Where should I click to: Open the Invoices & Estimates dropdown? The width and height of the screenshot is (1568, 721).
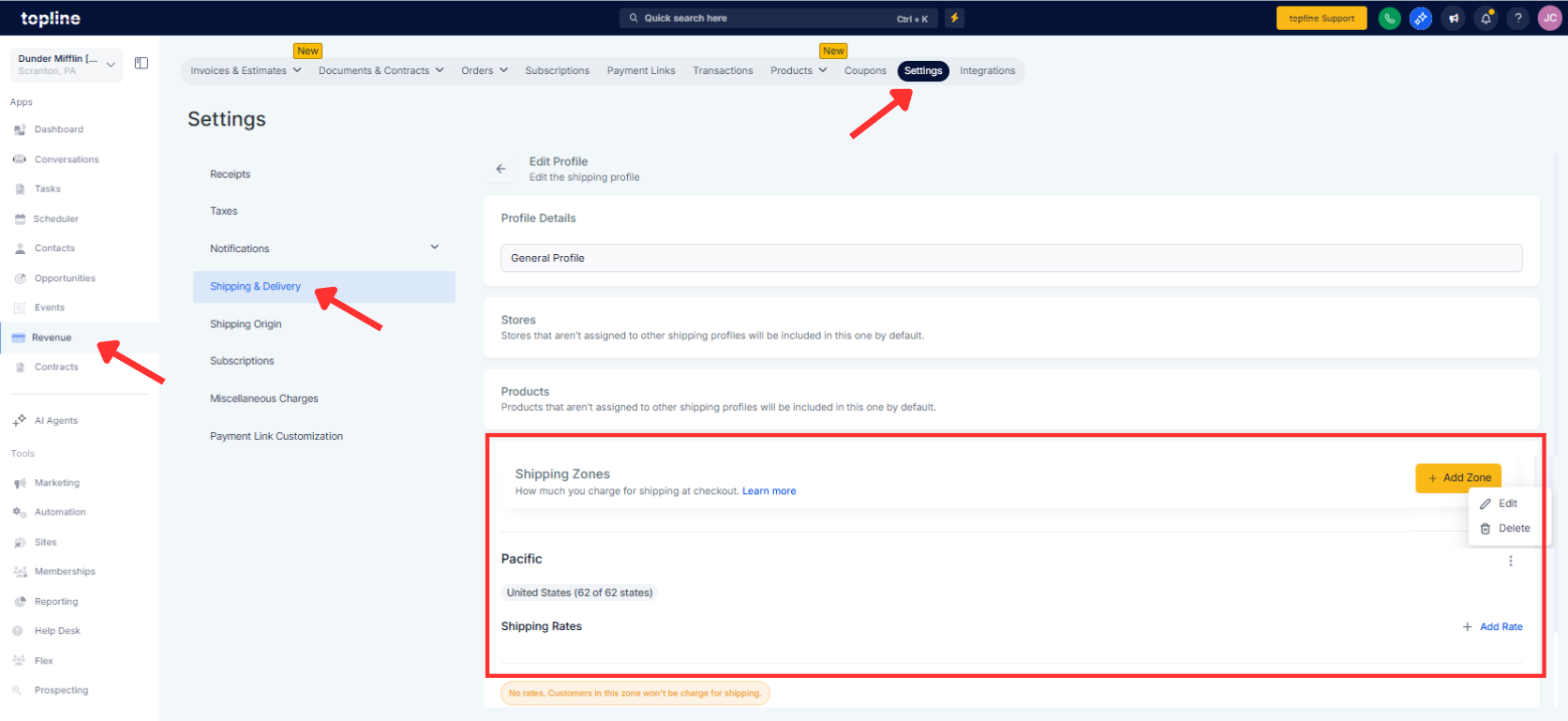point(246,70)
